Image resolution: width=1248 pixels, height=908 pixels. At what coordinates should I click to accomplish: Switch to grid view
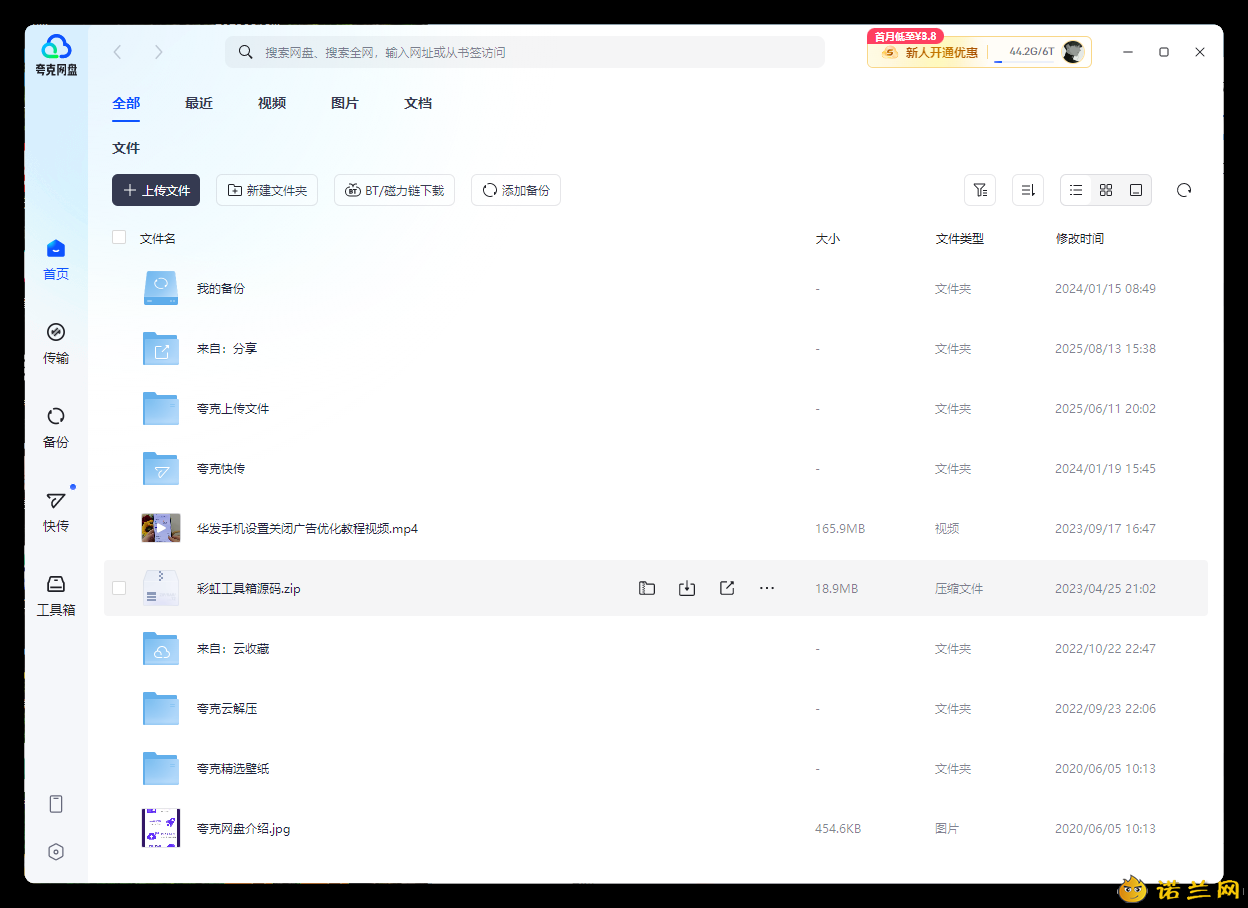click(1106, 190)
